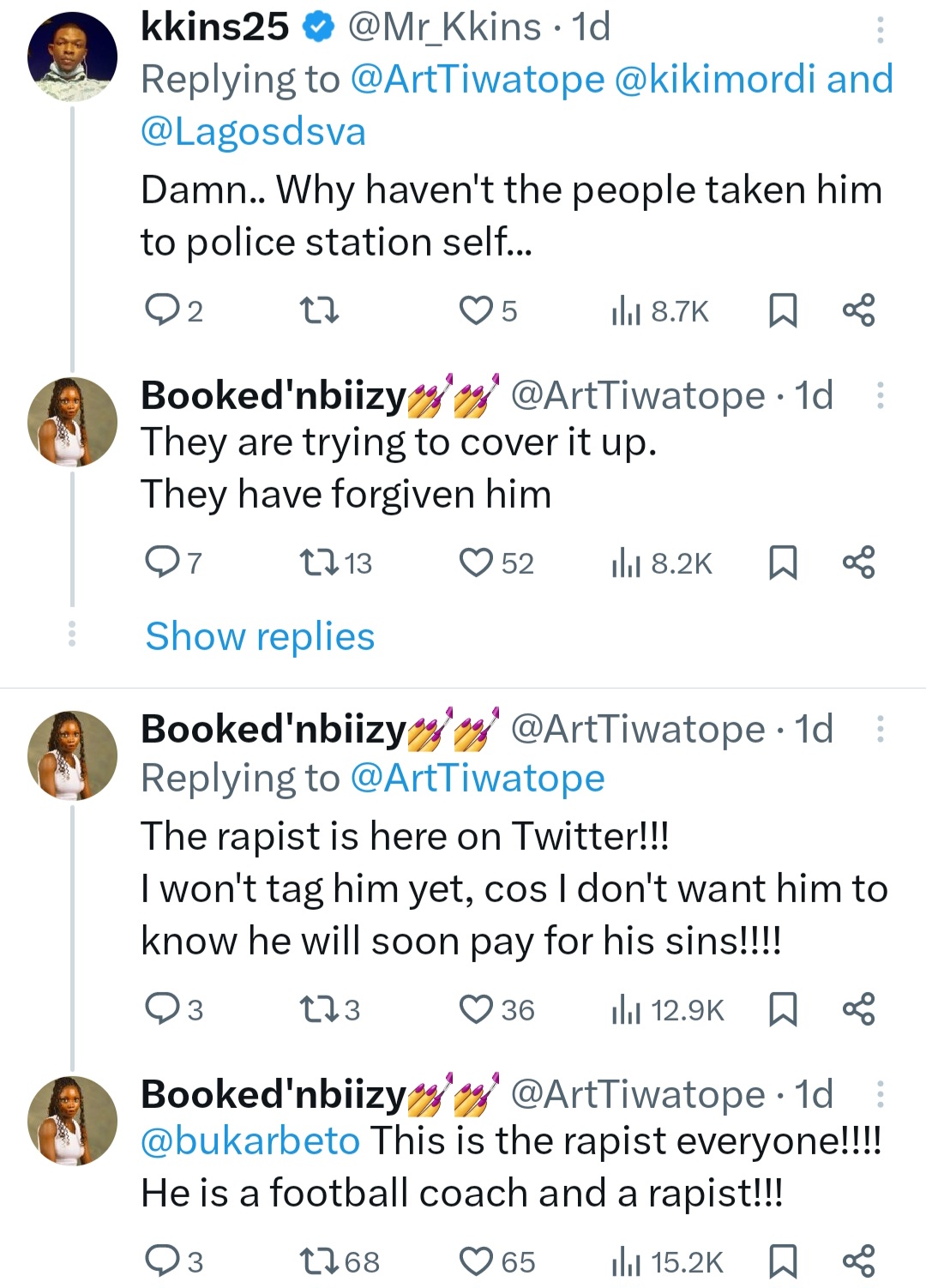Open the @bukarbeto mention link
The height and width of the screenshot is (1288, 926).
point(250,1141)
